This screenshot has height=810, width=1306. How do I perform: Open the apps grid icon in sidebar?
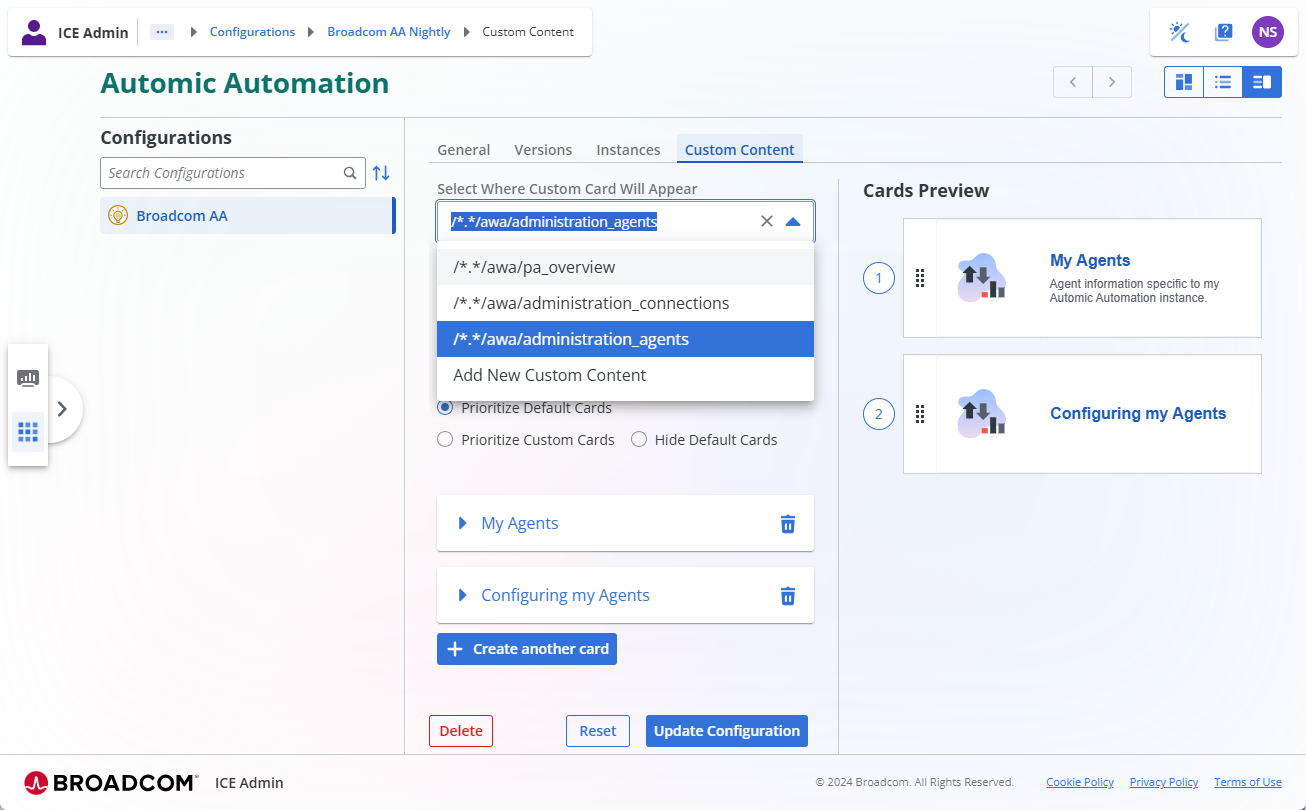tap(28, 432)
